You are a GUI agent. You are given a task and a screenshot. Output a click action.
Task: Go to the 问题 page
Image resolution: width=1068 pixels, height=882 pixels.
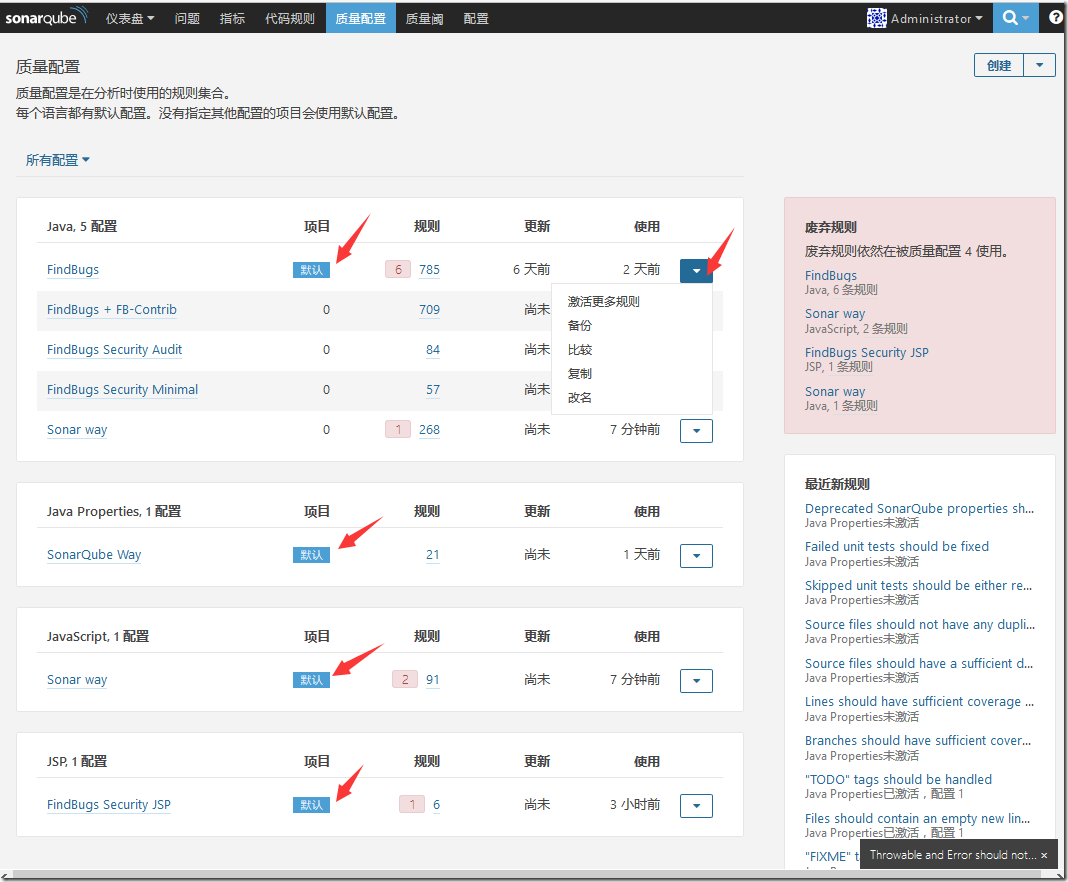click(x=187, y=18)
